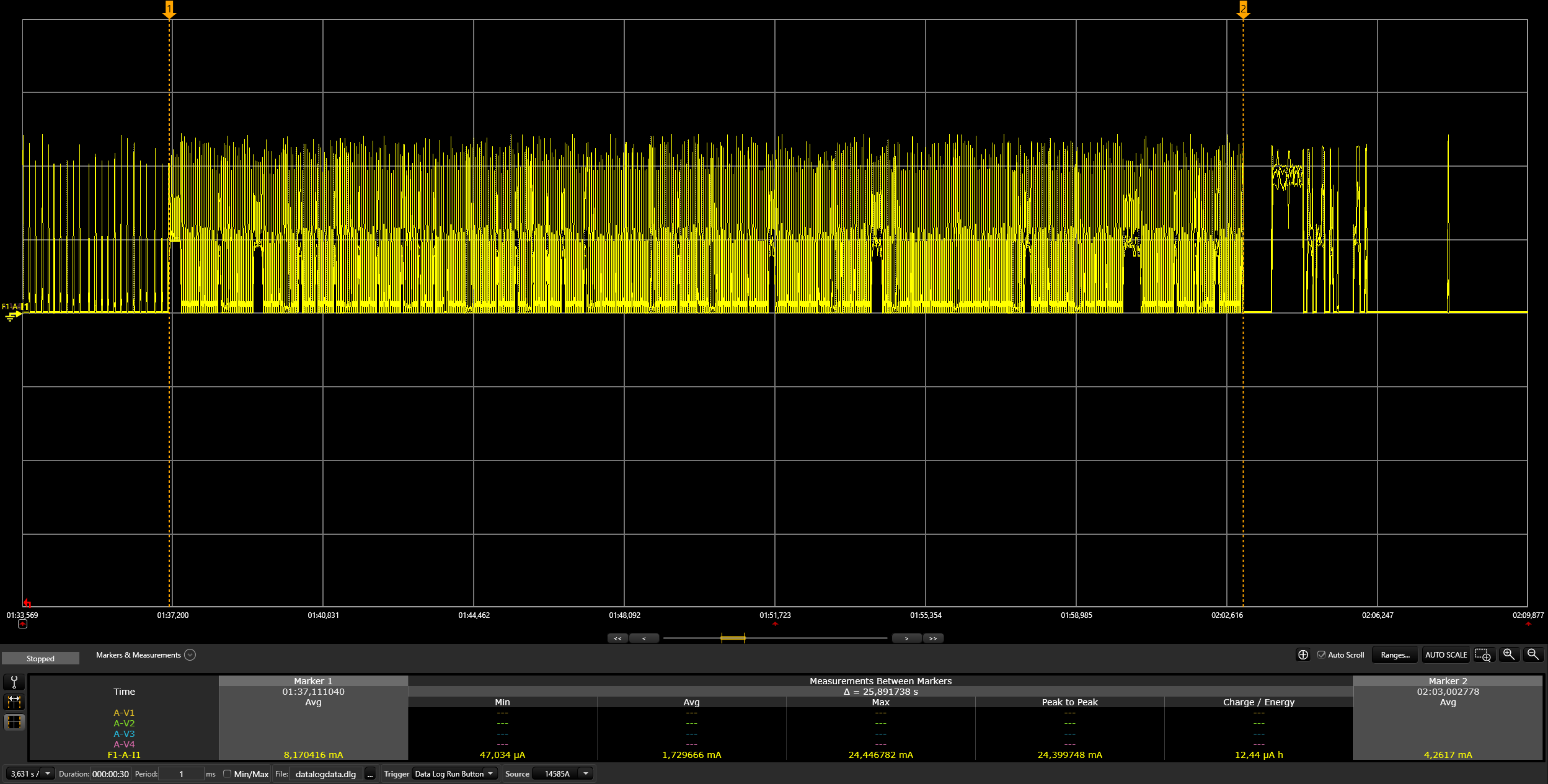Toggle the Auto Scroll checkbox
The image size is (1548, 784).
1322,655
